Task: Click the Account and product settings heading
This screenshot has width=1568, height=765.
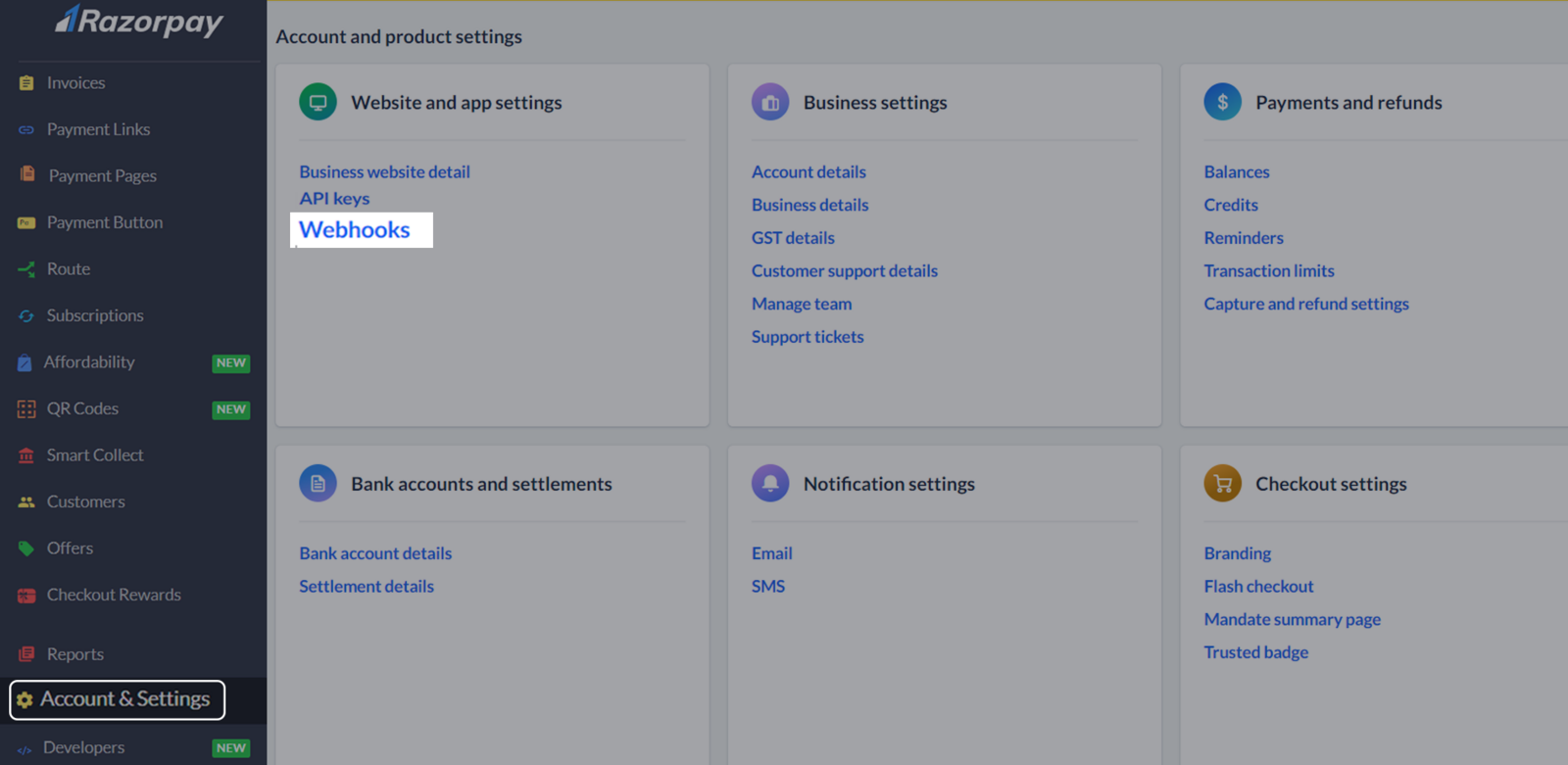Action: point(399,37)
